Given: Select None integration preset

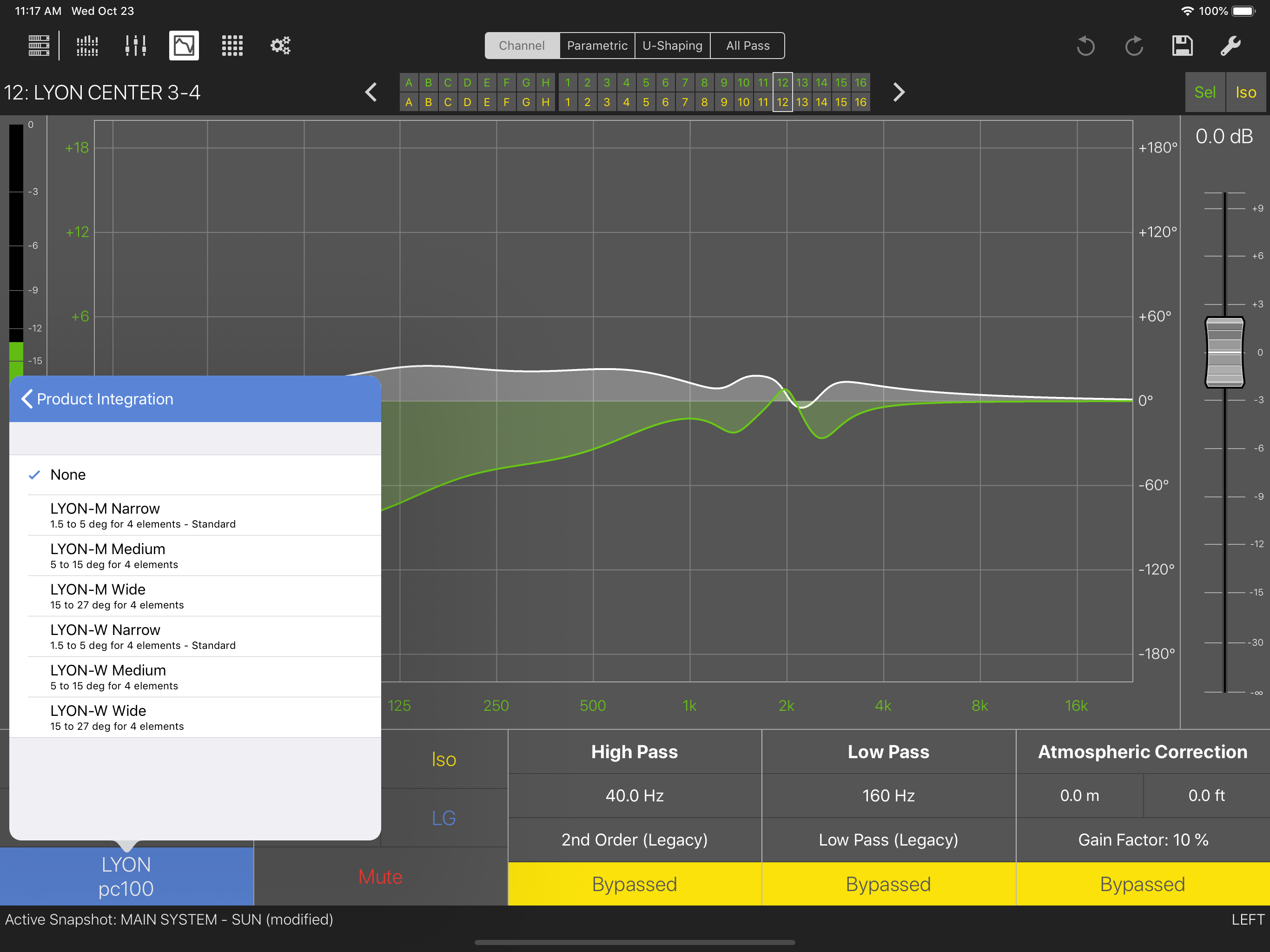Looking at the screenshot, I should pyautogui.click(x=195, y=475).
